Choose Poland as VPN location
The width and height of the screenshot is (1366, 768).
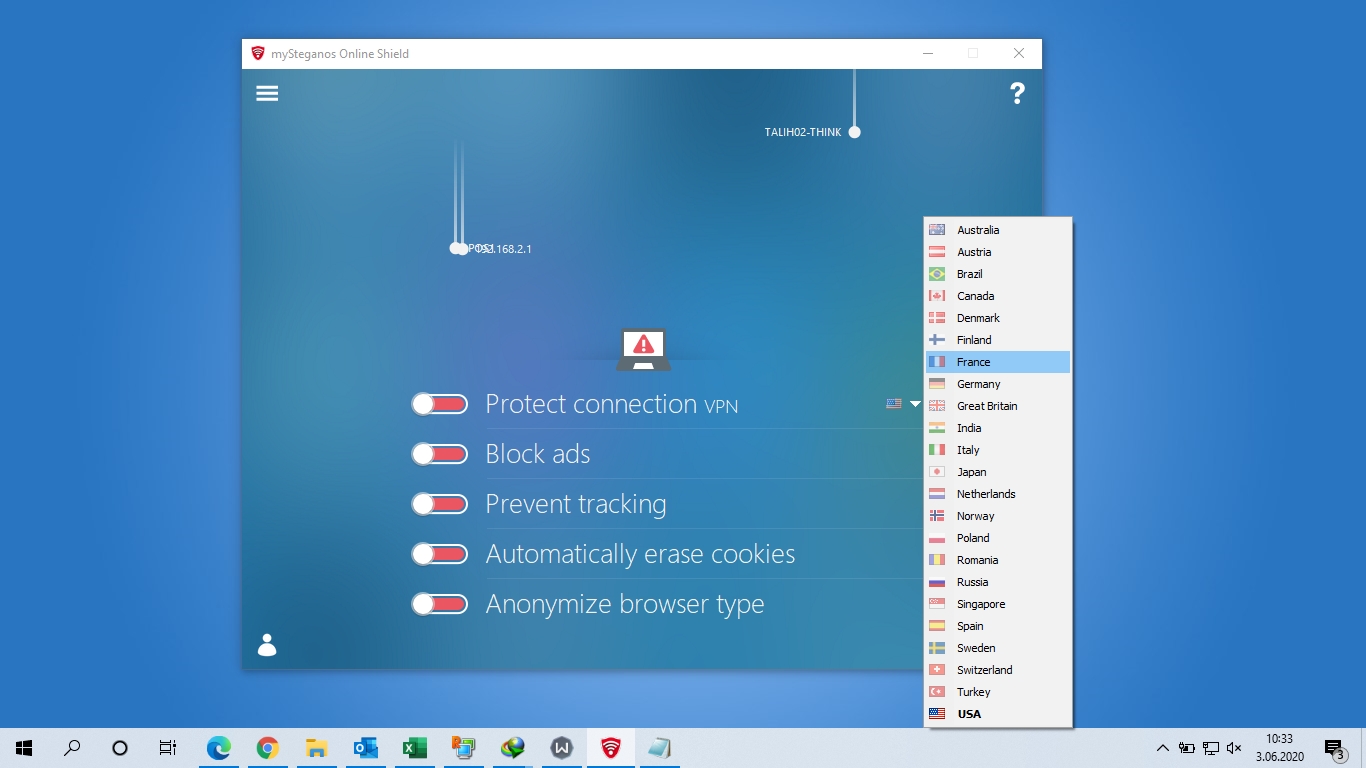998,538
